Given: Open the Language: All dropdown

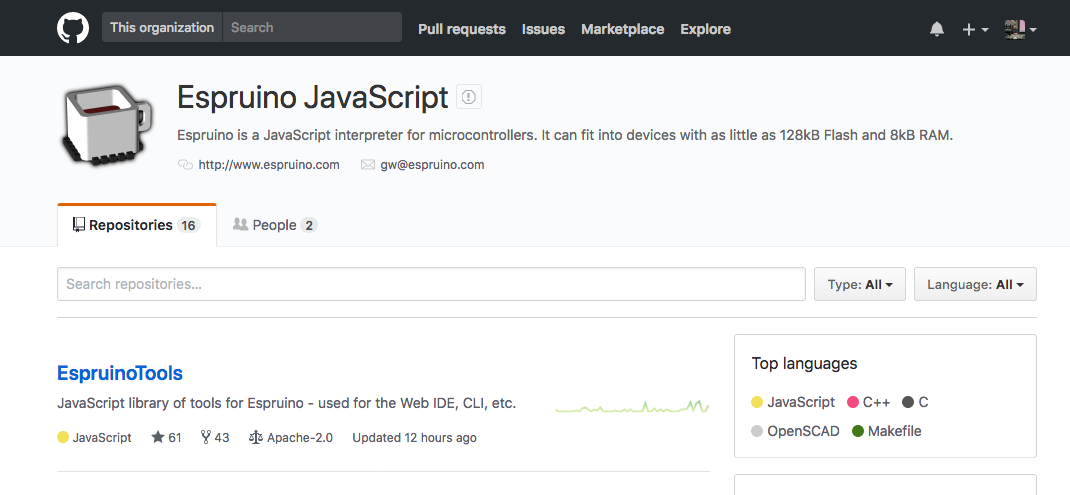Looking at the screenshot, I should point(975,284).
